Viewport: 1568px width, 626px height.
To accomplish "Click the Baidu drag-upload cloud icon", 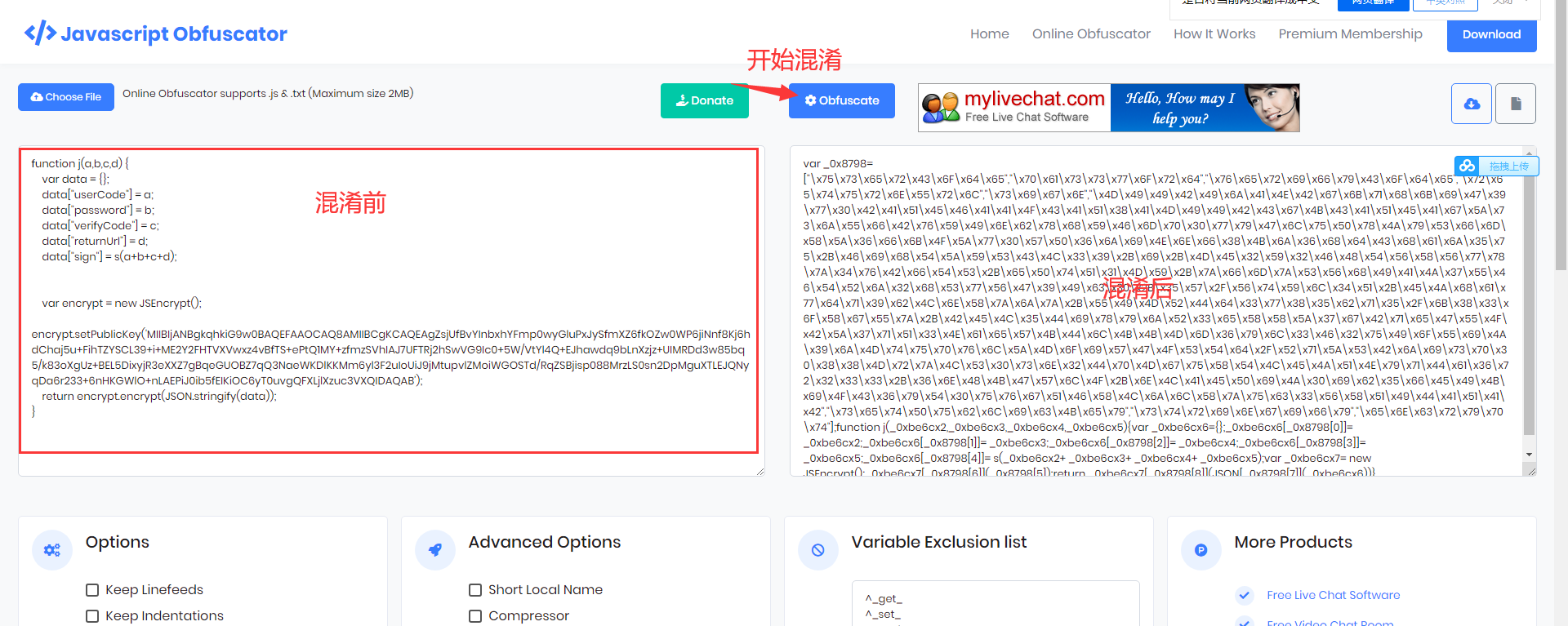I will [x=1468, y=166].
